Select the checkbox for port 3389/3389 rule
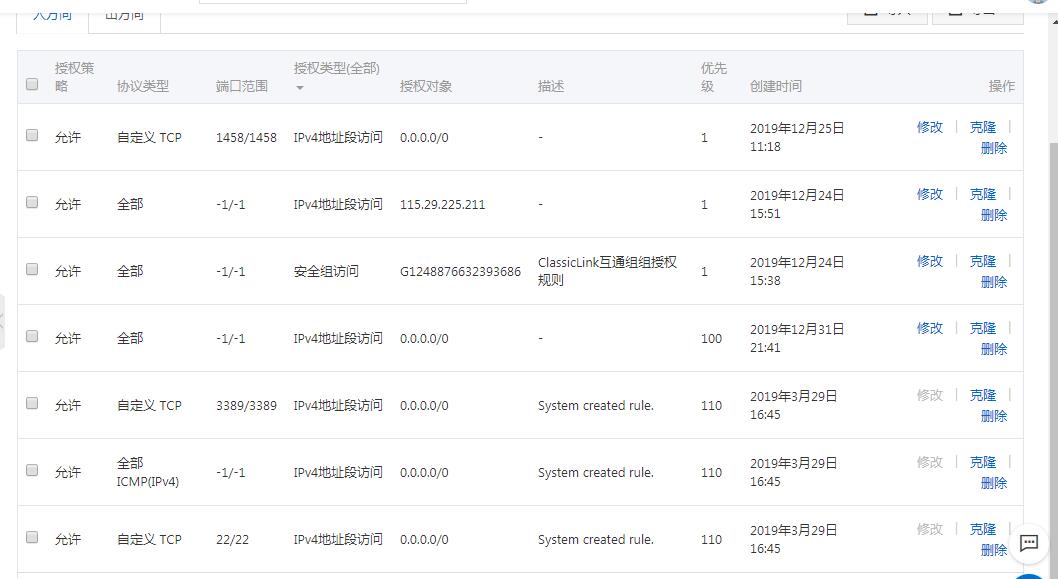The width and height of the screenshot is (1058, 579). [x=32, y=403]
